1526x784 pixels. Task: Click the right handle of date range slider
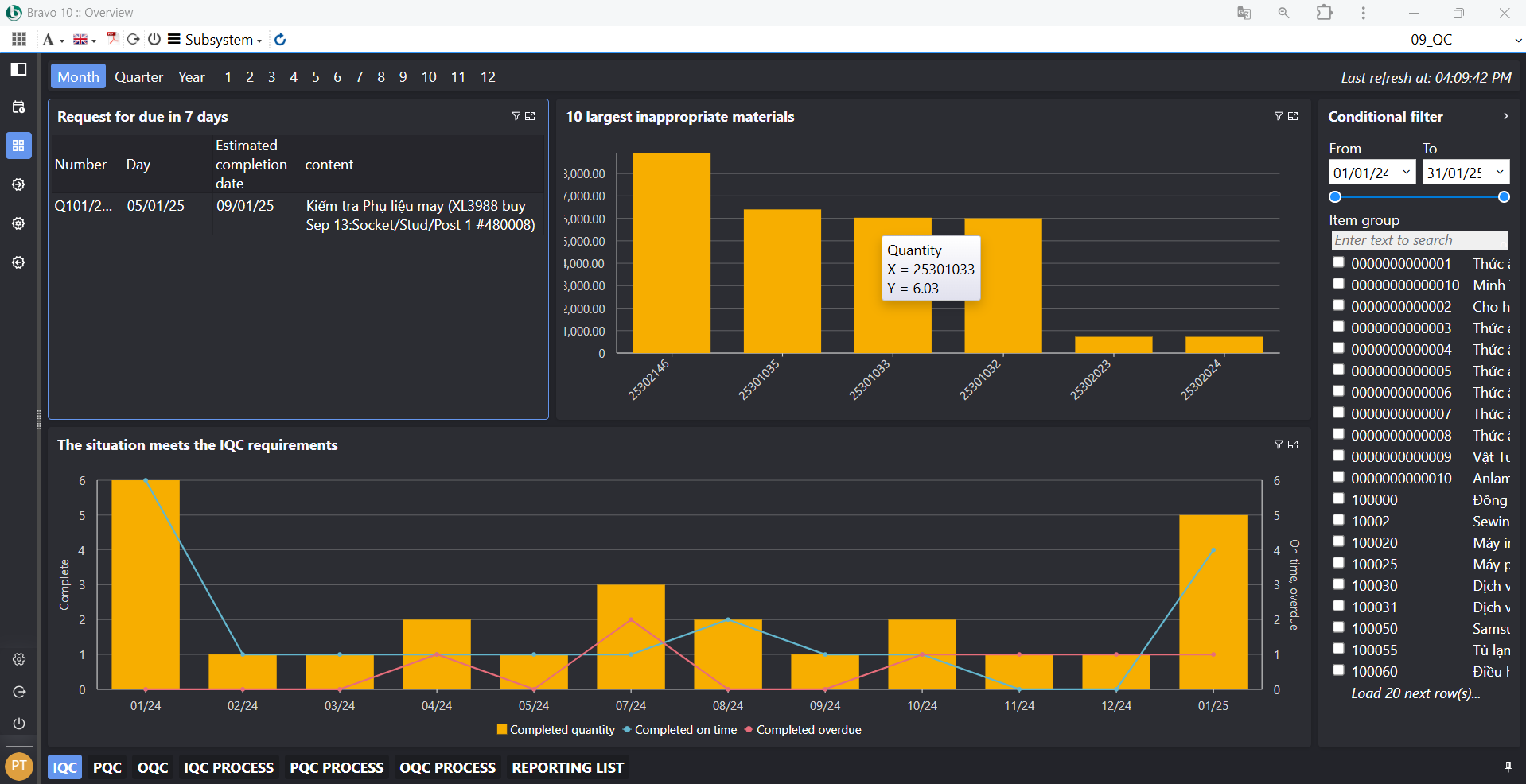[1503, 197]
